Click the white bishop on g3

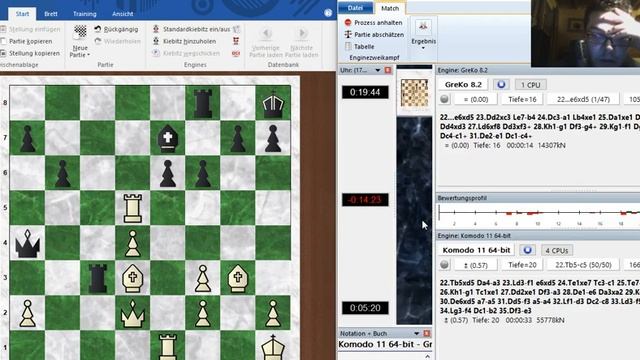coord(238,278)
